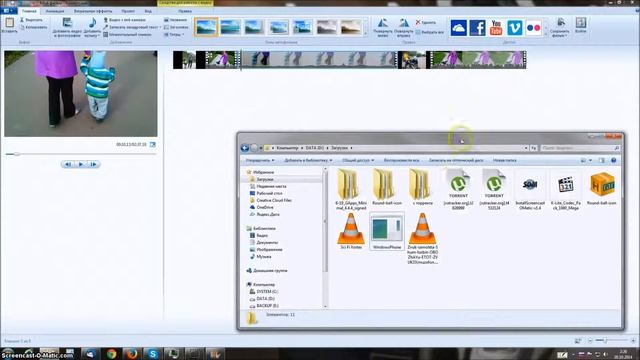Viewport: 640px width, 360px height.
Task: Remove the selected clip with red X
Action: [x=426, y=22]
